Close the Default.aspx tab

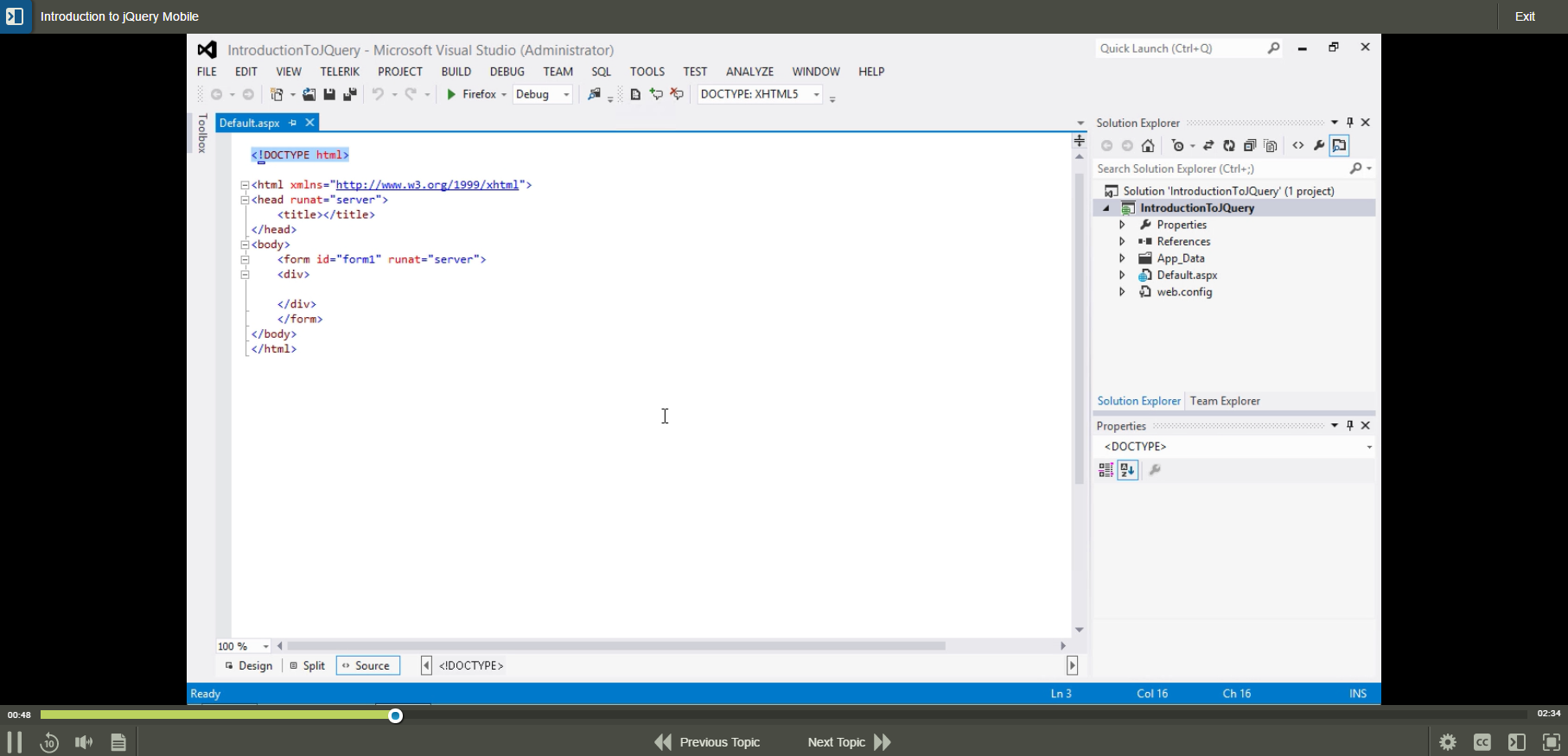[x=309, y=123]
